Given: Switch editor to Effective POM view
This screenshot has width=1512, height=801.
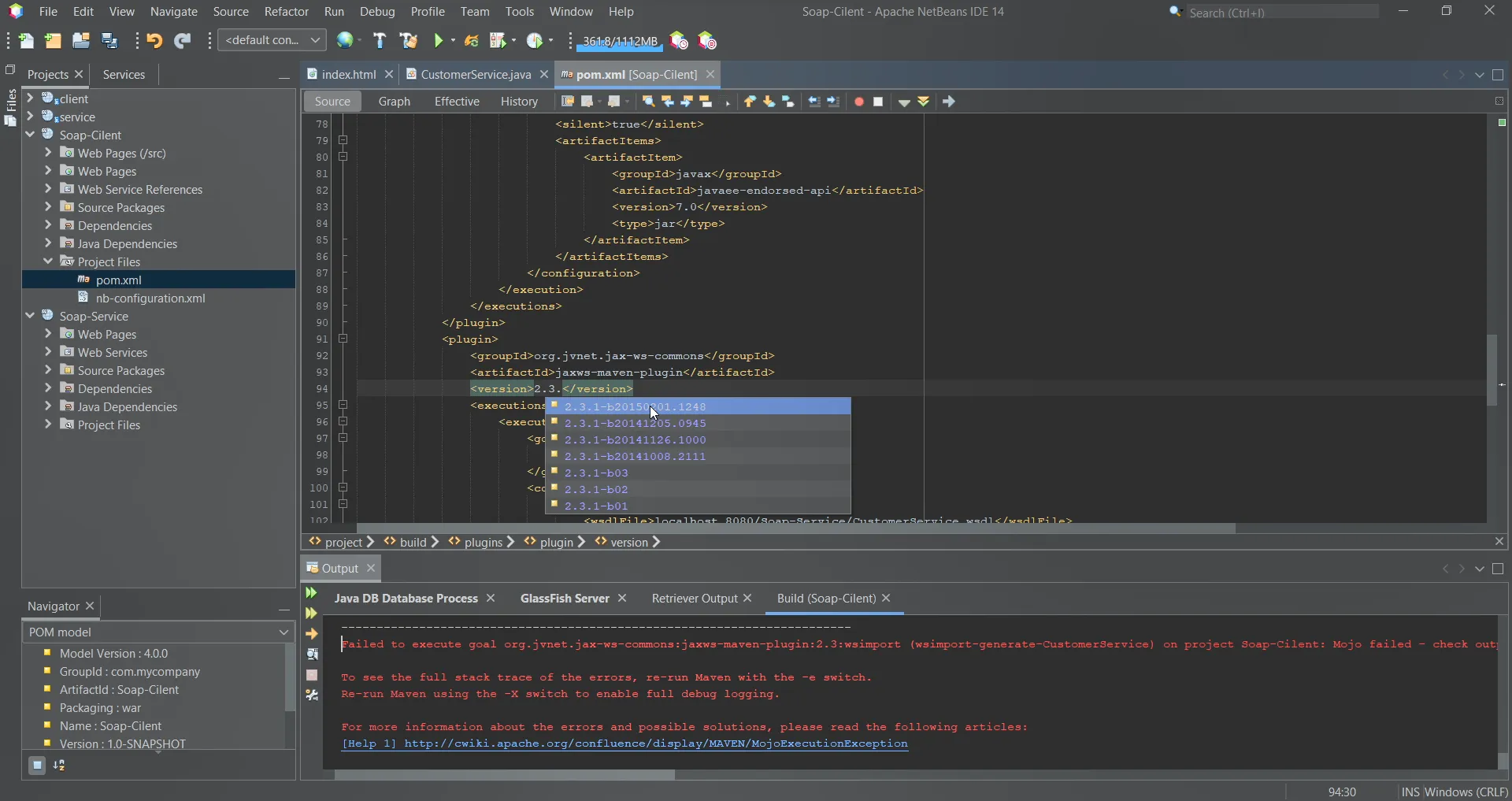Looking at the screenshot, I should click(x=457, y=102).
